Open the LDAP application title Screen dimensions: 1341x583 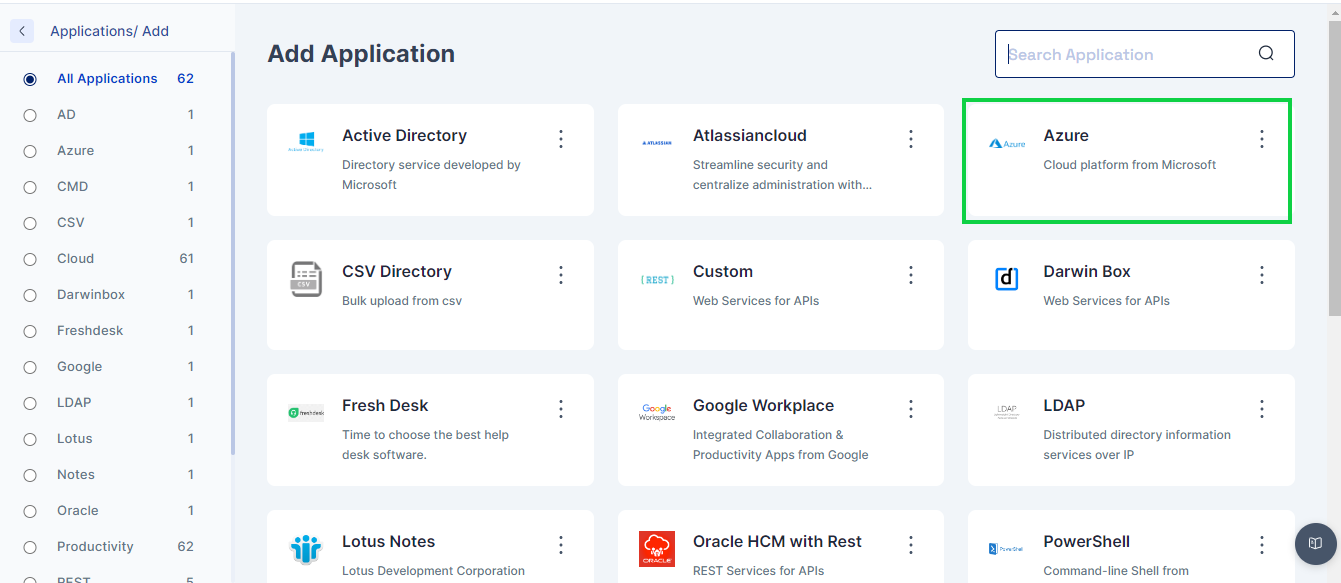coord(1063,406)
